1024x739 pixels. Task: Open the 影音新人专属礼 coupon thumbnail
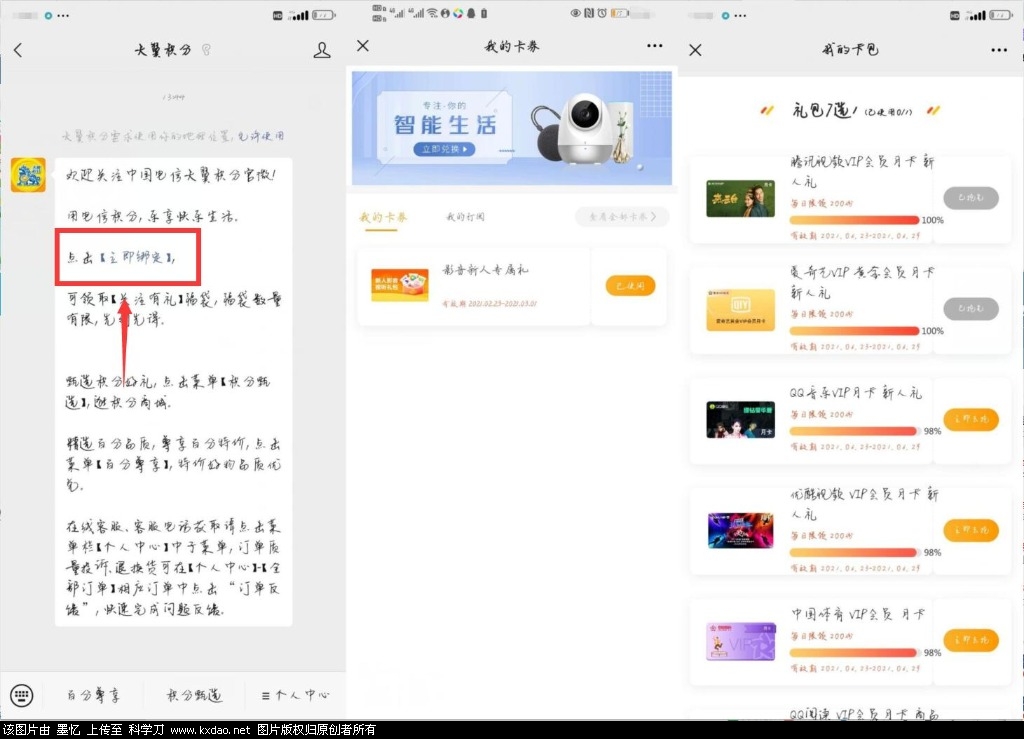tap(400, 285)
